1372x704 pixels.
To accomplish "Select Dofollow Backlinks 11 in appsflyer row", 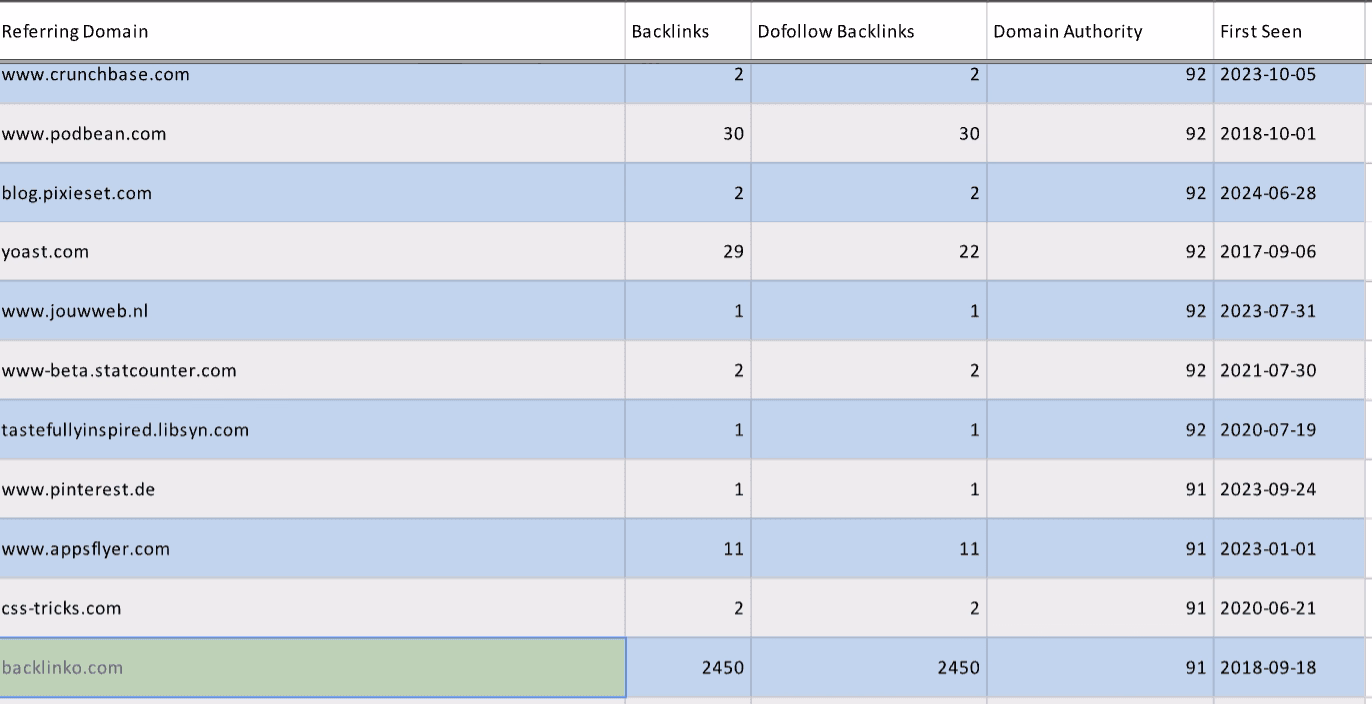I will pos(869,549).
